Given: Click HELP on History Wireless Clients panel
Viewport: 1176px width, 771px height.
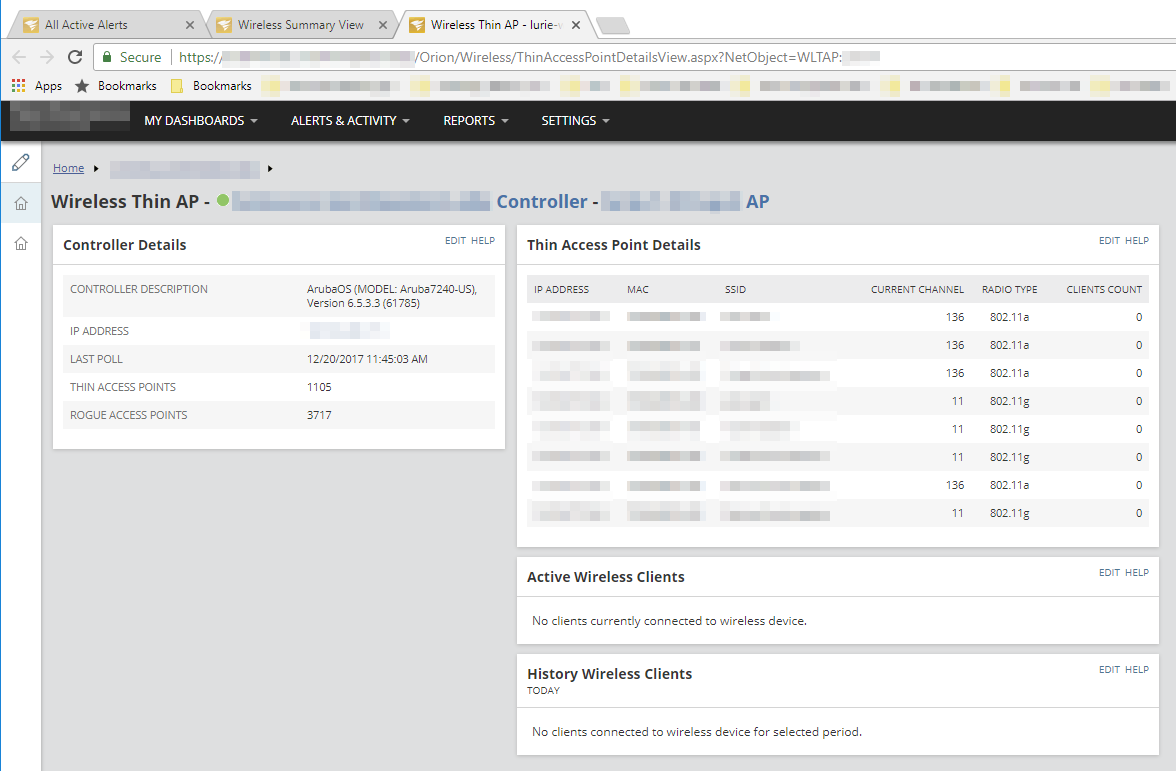Looking at the screenshot, I should (1137, 670).
